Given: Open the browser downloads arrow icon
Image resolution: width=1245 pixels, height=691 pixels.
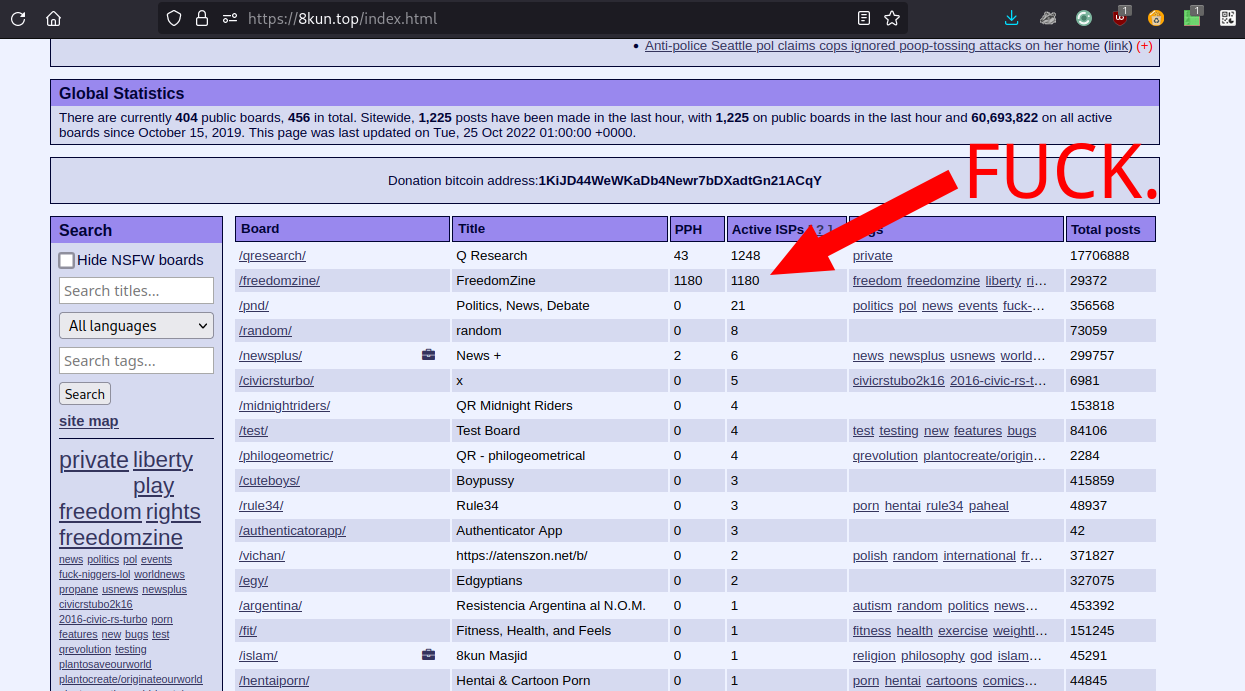Looking at the screenshot, I should pyautogui.click(x=1013, y=18).
